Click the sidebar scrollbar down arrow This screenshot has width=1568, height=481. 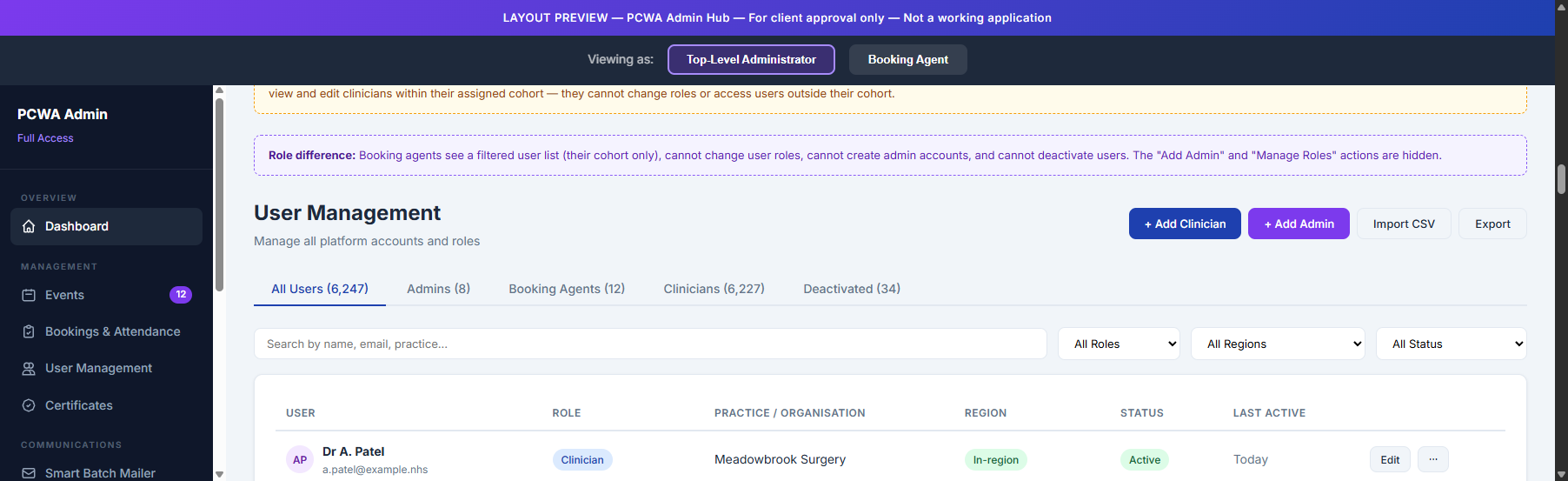coord(219,474)
